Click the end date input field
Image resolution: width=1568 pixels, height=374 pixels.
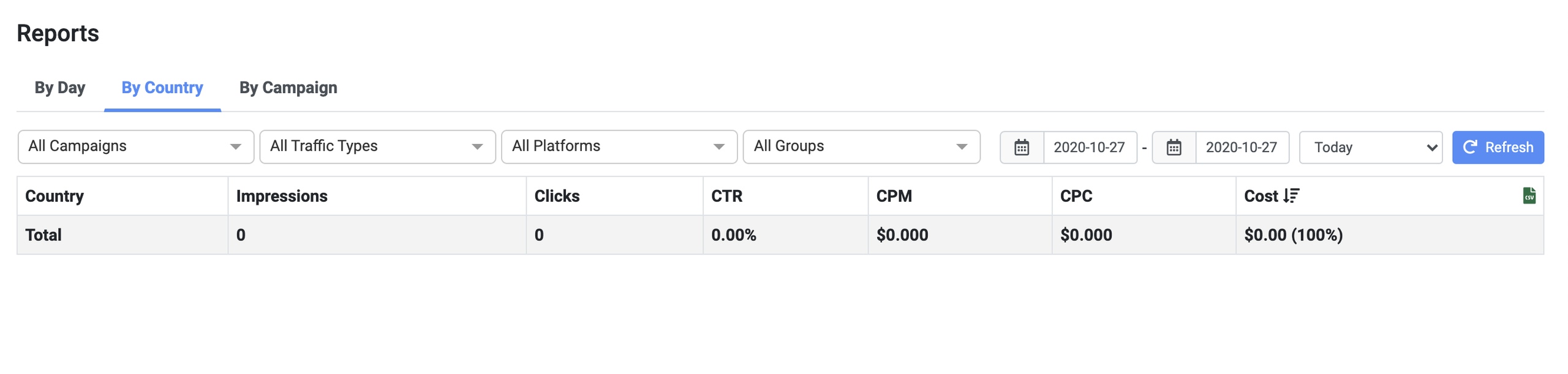point(1241,147)
